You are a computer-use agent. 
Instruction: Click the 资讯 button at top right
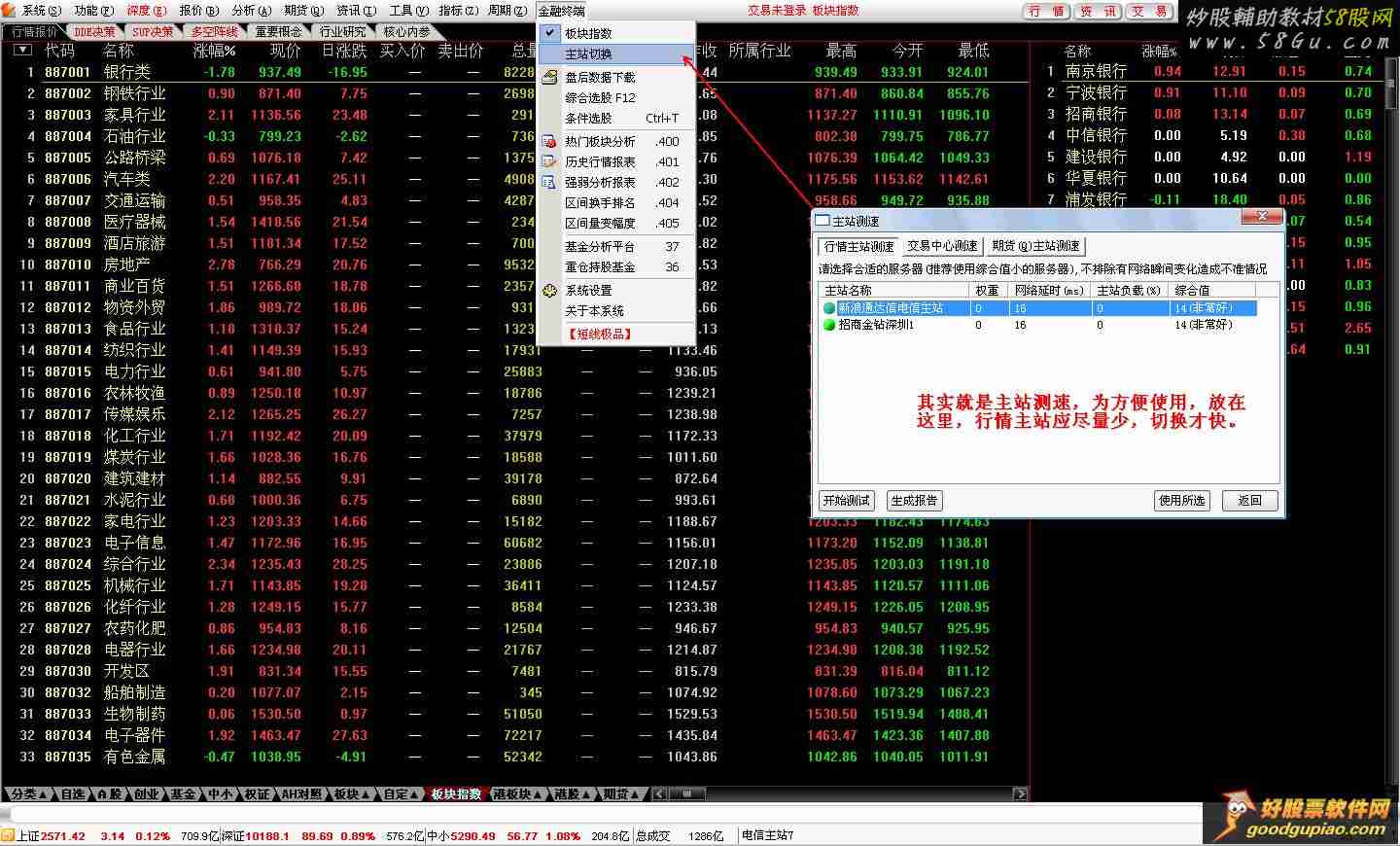pyautogui.click(x=1099, y=12)
